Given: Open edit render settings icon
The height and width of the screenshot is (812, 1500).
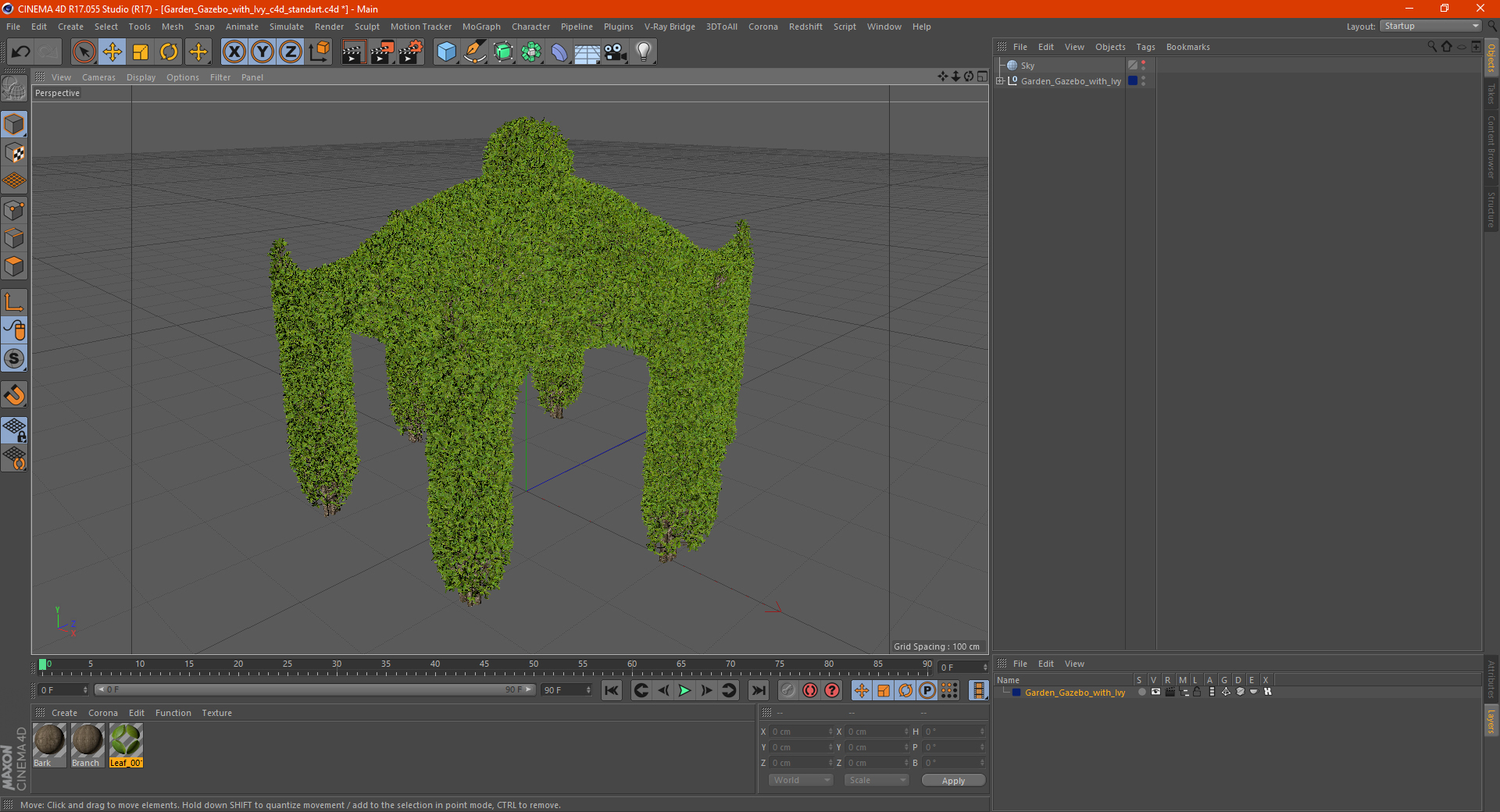Looking at the screenshot, I should point(411,52).
